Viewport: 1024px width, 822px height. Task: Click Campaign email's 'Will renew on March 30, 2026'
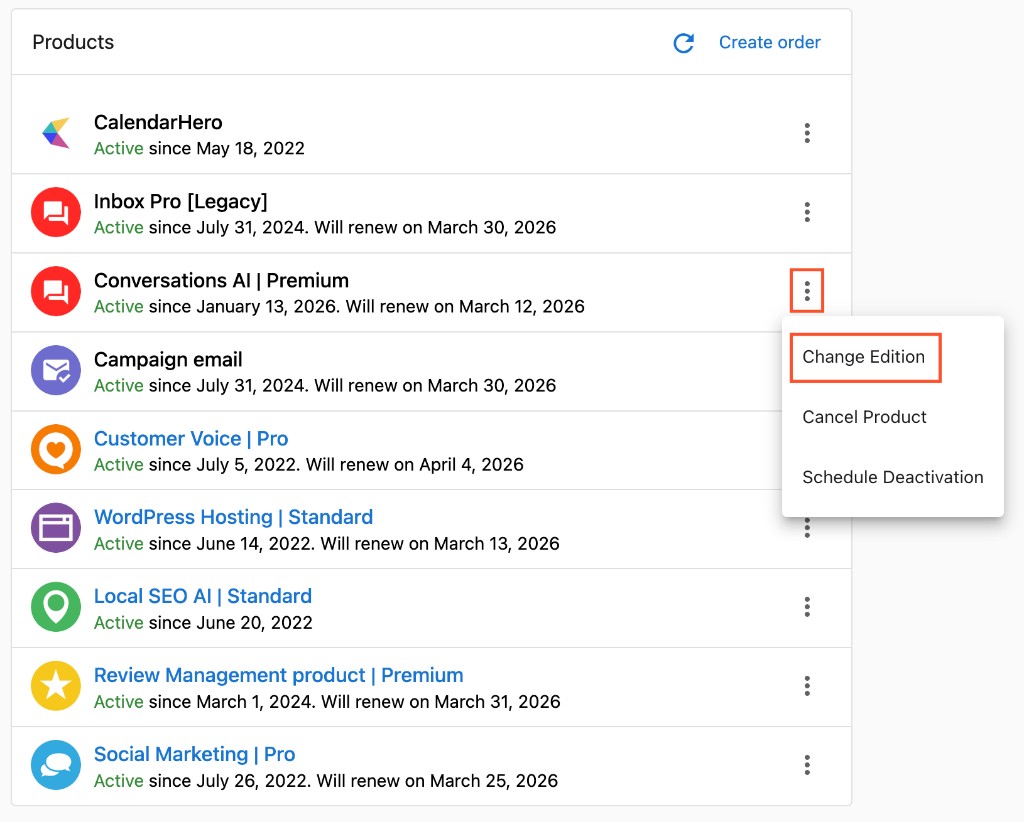click(435, 386)
